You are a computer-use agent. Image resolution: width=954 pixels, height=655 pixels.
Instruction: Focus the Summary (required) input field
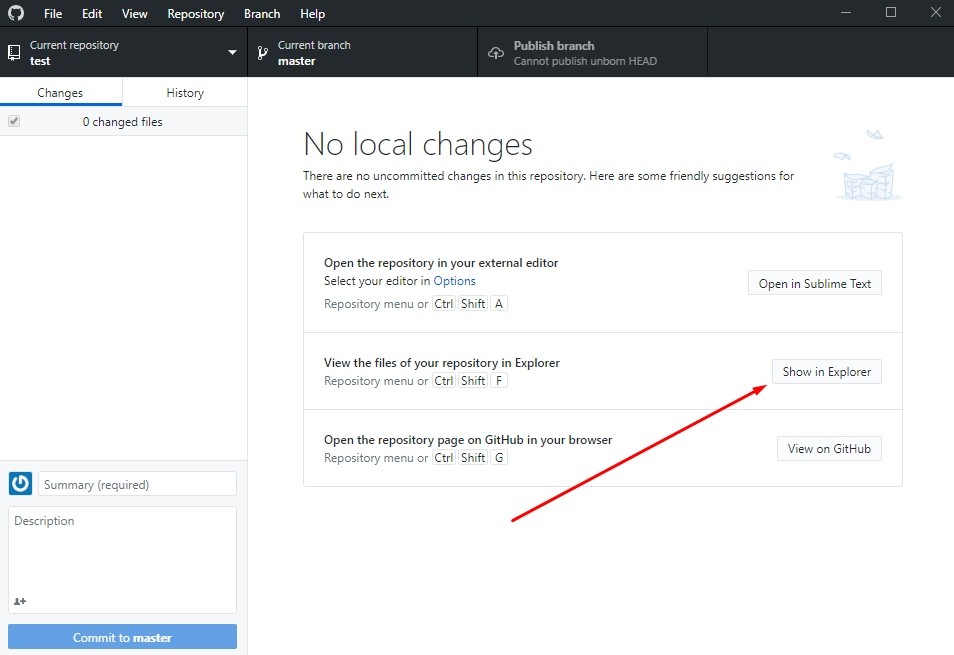(138, 484)
